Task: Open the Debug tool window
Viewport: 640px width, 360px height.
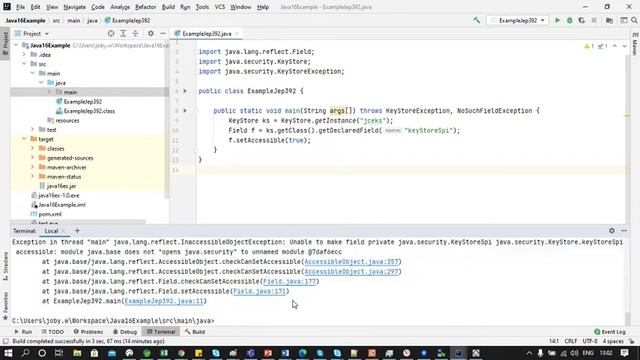Action: [125, 332]
